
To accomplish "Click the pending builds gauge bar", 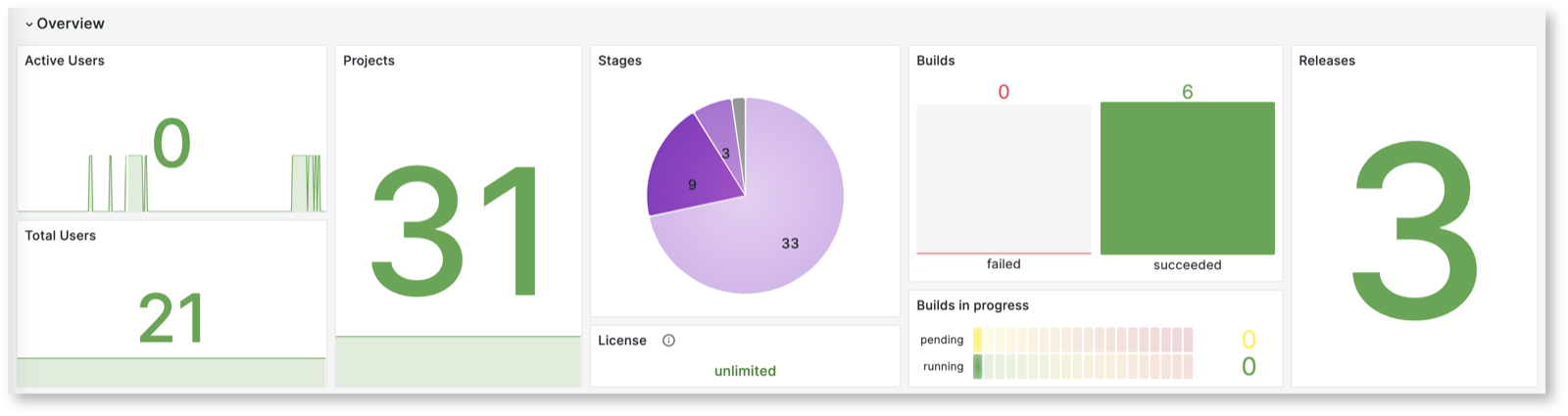I will pyautogui.click(x=1083, y=340).
